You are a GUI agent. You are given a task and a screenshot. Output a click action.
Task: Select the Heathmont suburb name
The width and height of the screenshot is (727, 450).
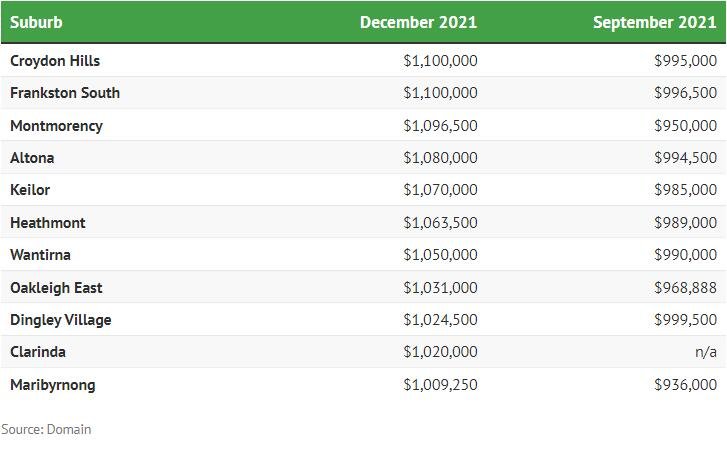point(48,222)
